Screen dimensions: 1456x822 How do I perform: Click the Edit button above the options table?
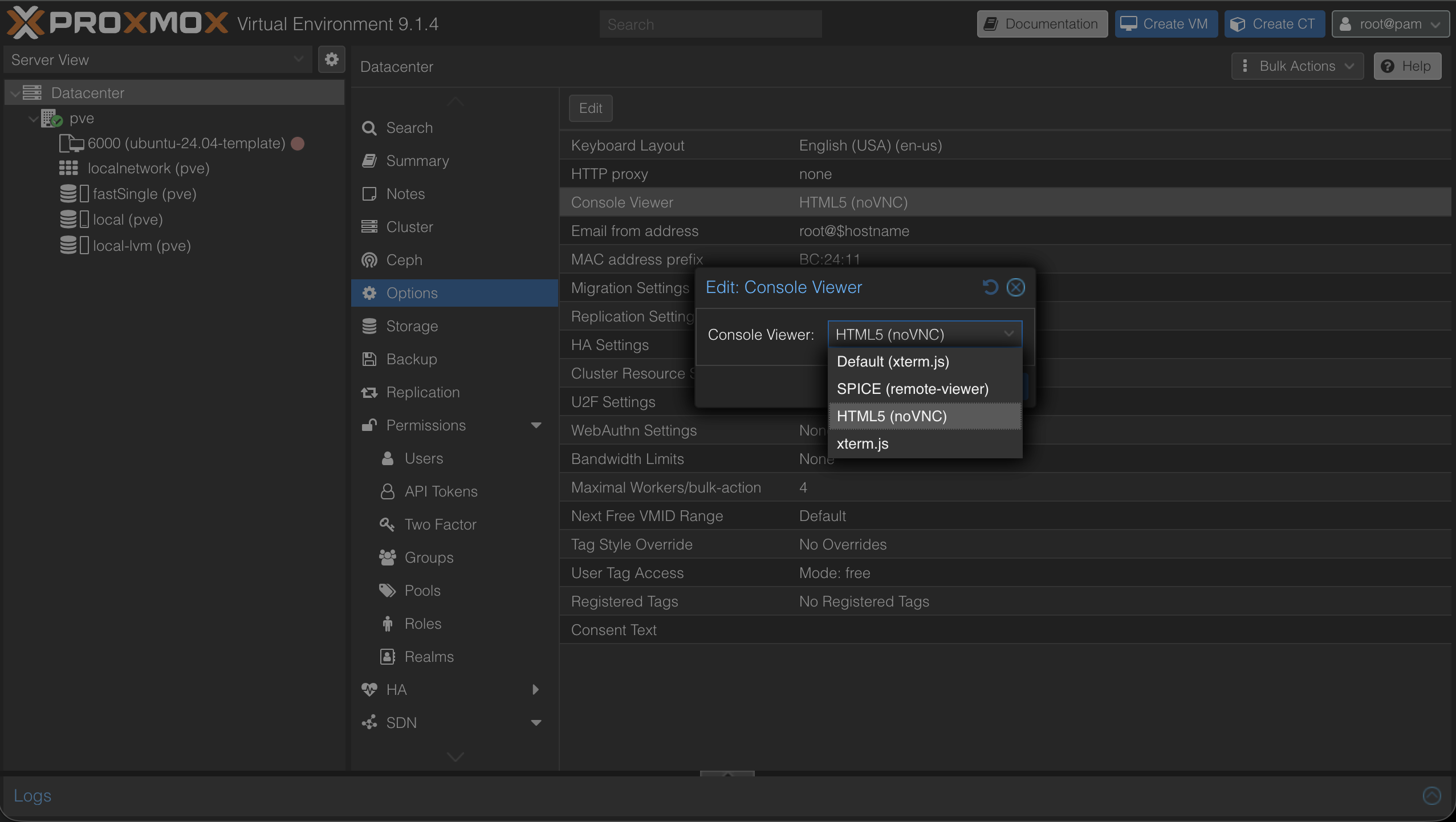click(x=590, y=108)
